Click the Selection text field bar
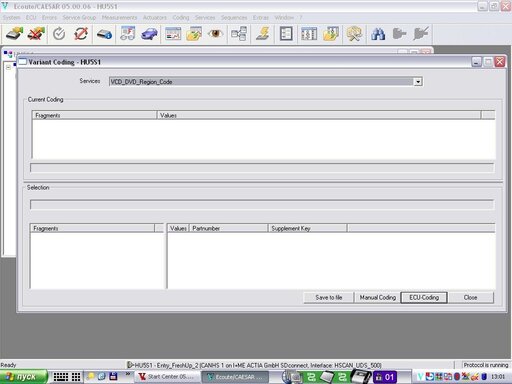The image size is (512, 384). coord(262,204)
